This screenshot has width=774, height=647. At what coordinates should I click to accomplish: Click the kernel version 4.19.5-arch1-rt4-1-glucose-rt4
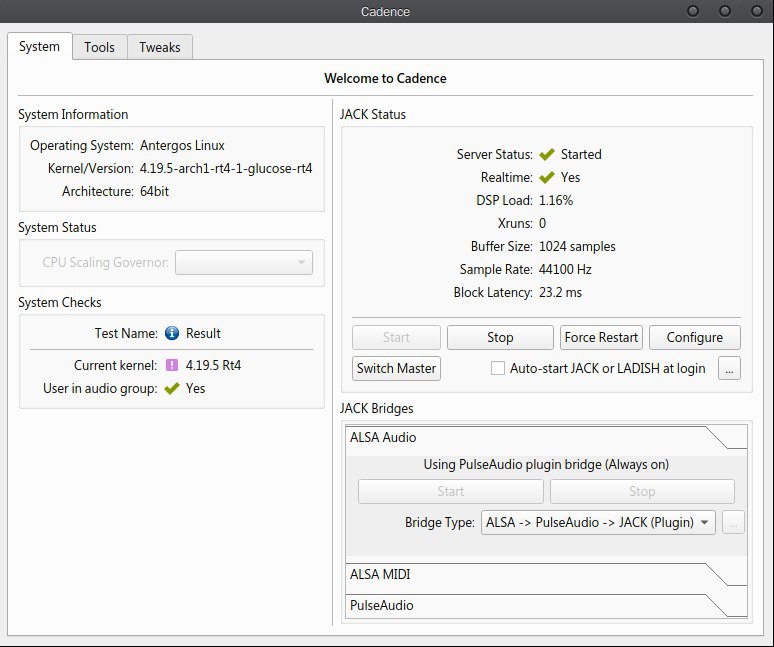click(x=226, y=168)
